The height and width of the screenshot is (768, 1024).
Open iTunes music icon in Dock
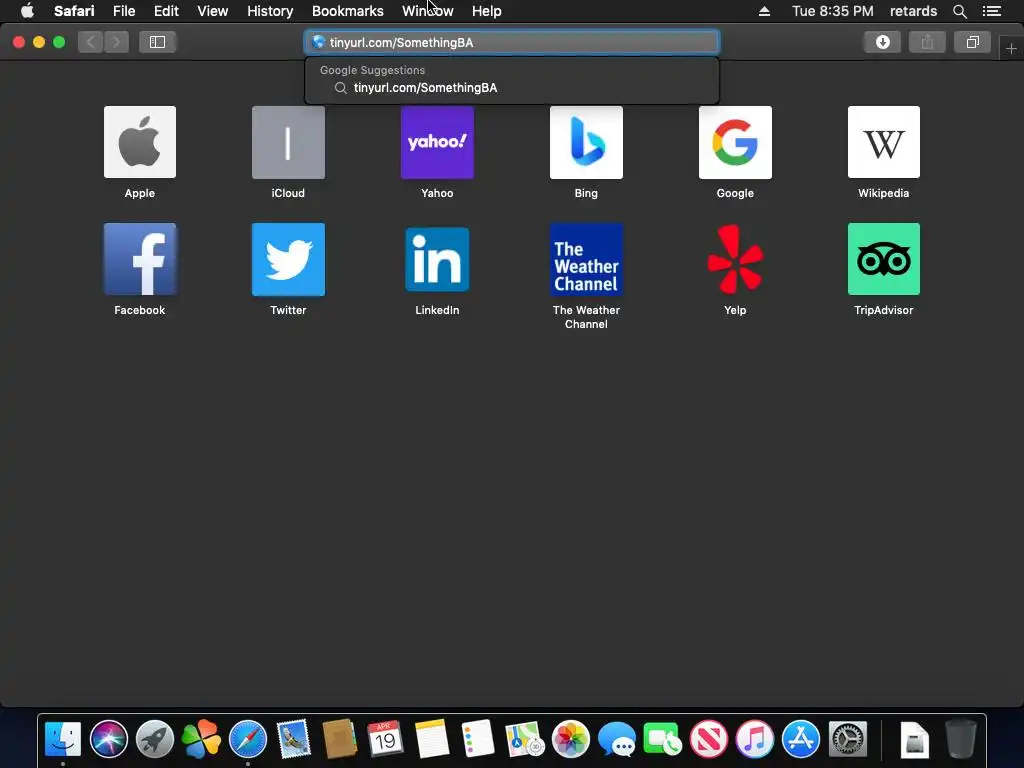click(x=755, y=739)
